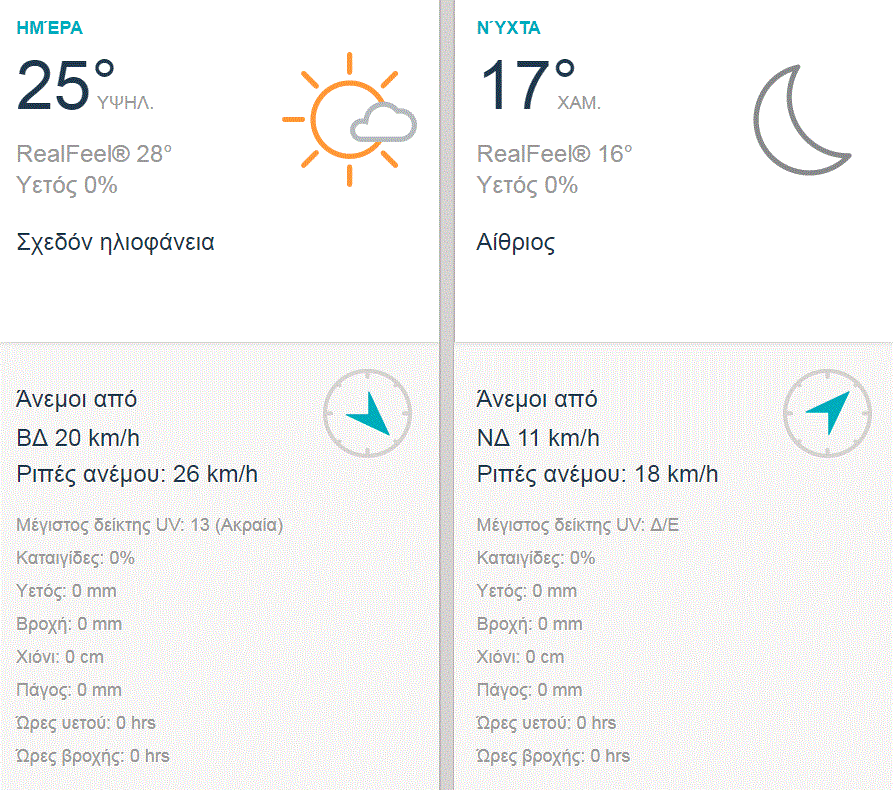The width and height of the screenshot is (893, 790).
Task: Click the RealFeel® 16° label
Action: click(x=555, y=154)
